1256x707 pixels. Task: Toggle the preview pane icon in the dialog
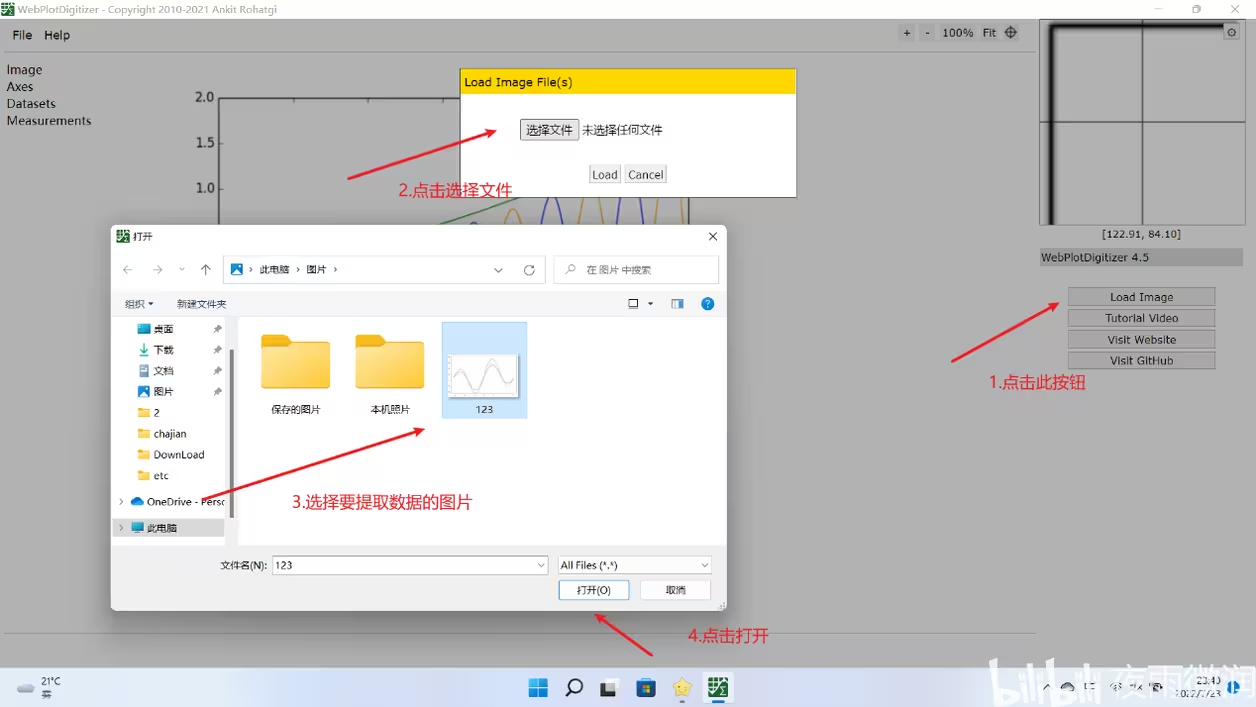pos(677,303)
